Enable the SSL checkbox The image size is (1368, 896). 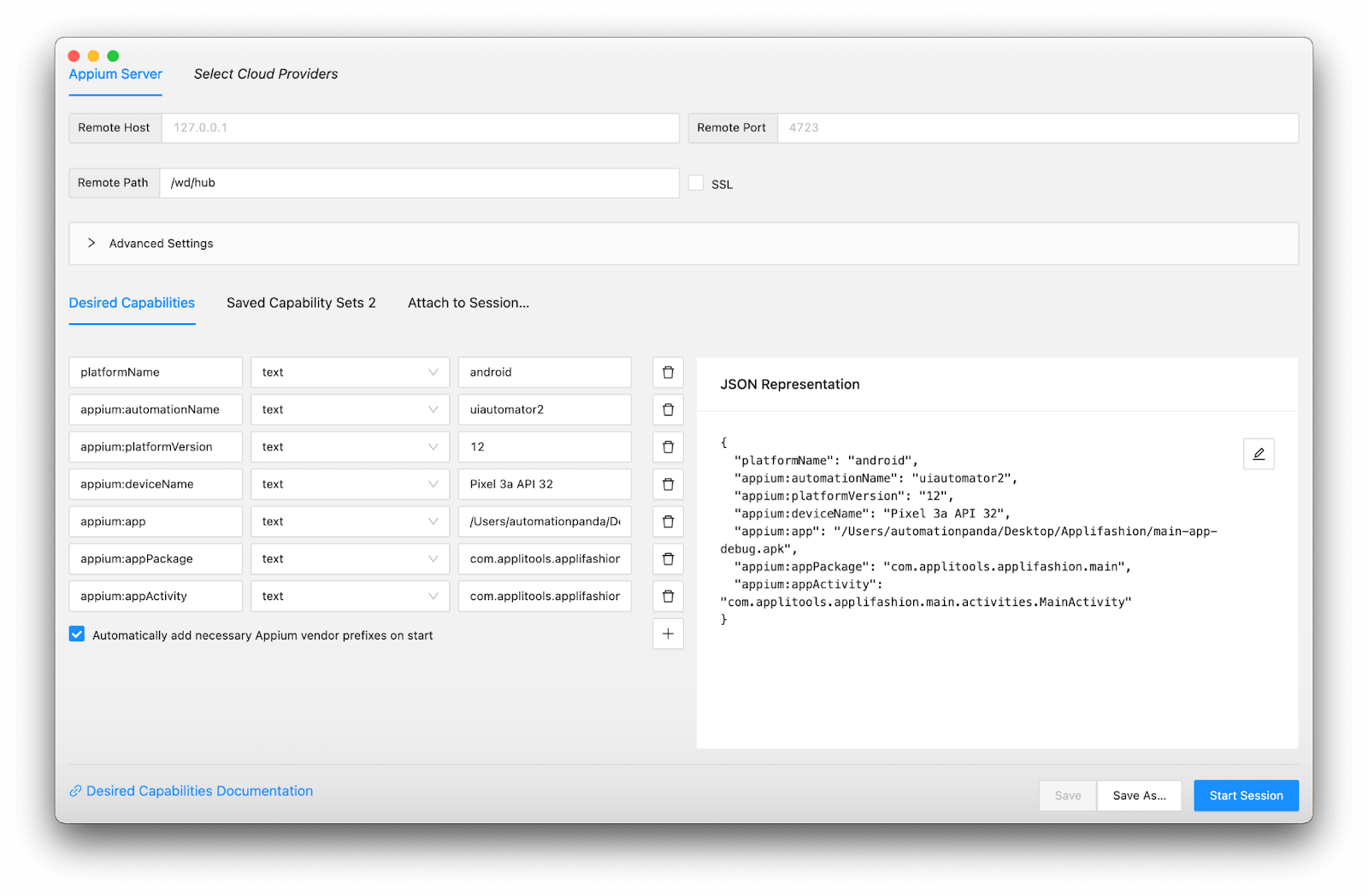pos(696,184)
